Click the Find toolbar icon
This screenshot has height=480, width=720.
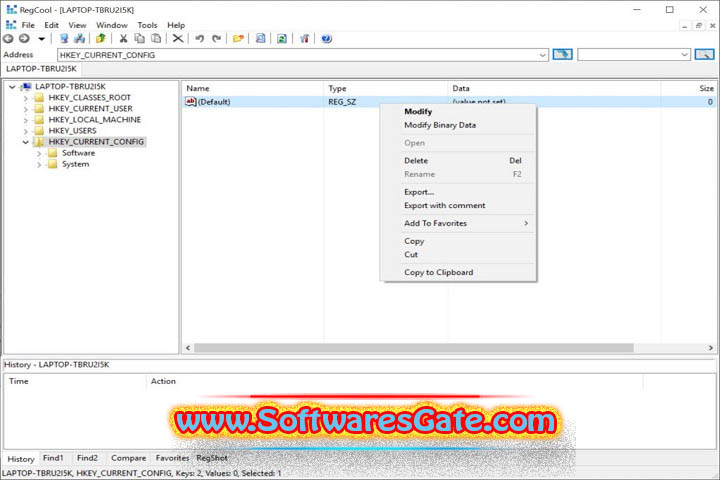260,39
